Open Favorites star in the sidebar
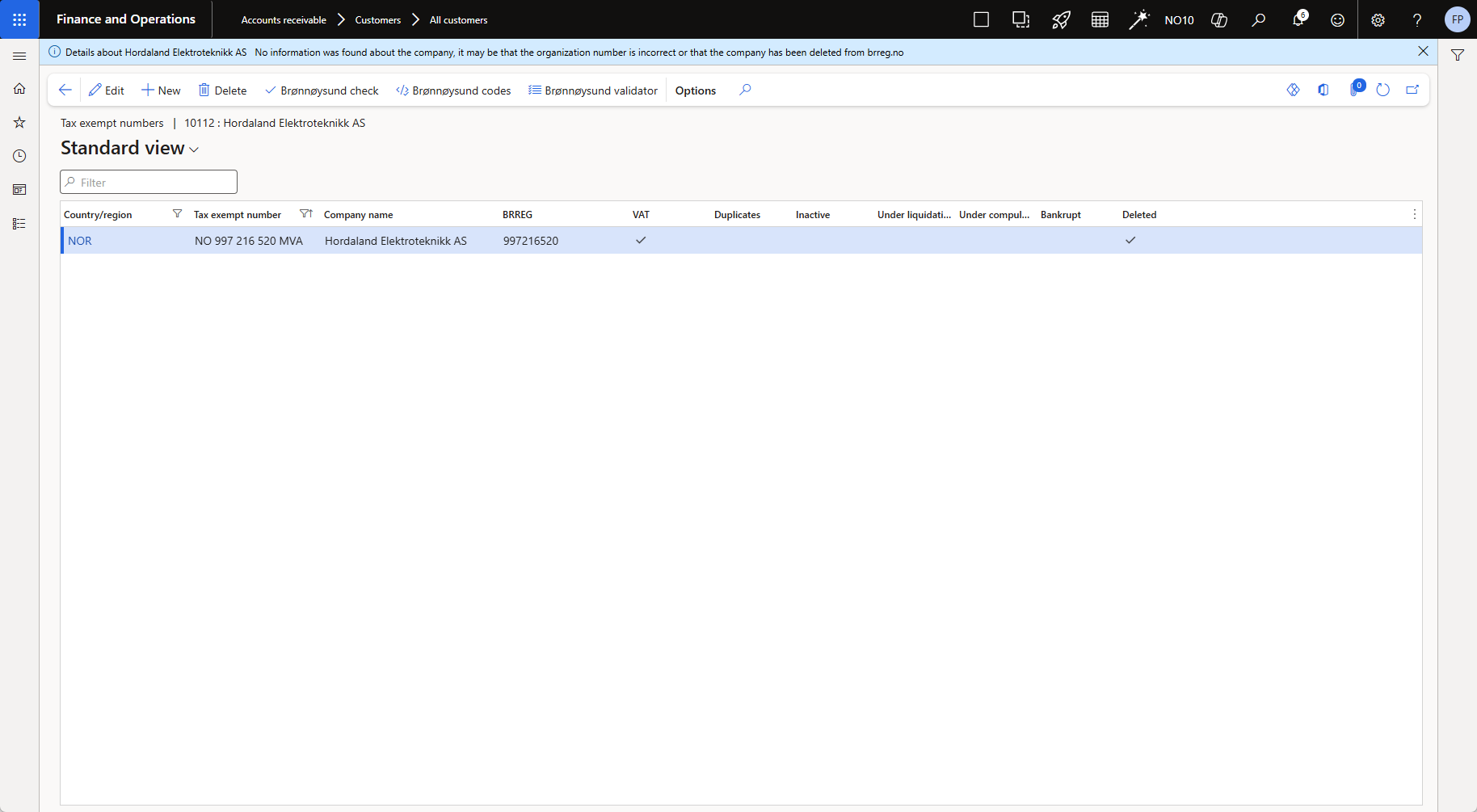The image size is (1477, 812). (x=19, y=123)
